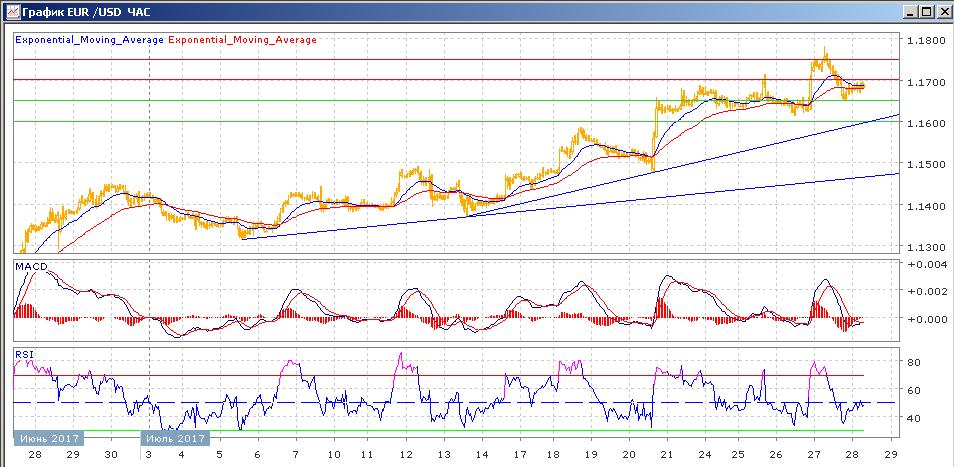Viewport: 954px width, 467px height.
Task: Click the date label 27 on time axis
Action: (x=814, y=455)
